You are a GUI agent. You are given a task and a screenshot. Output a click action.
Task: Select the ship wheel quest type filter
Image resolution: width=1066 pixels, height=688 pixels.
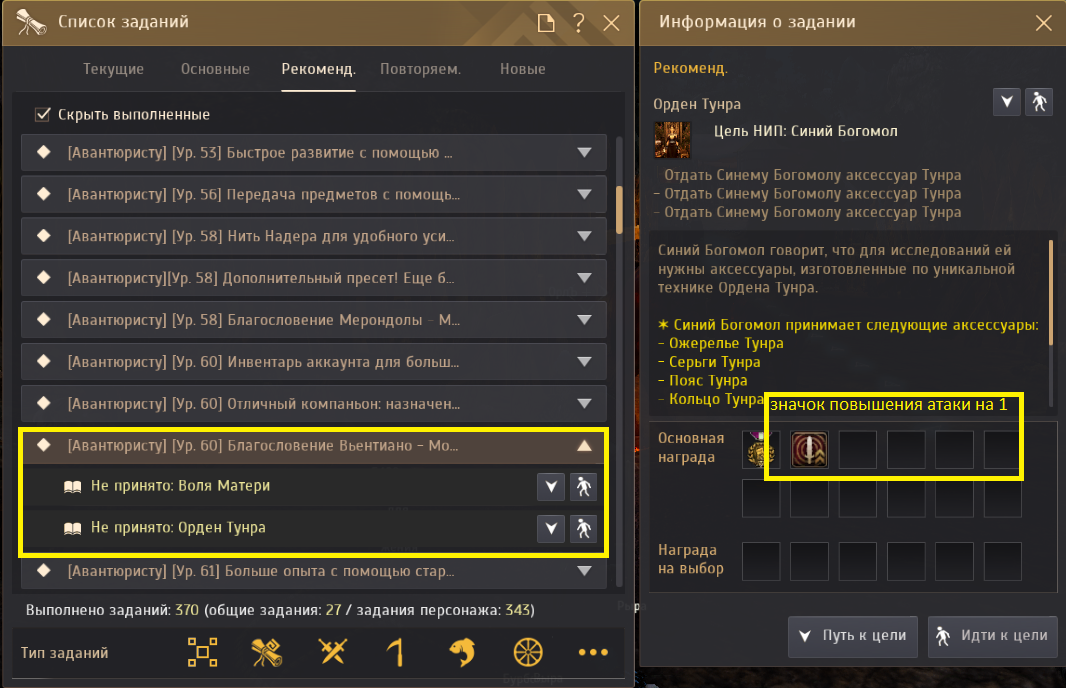pos(528,653)
